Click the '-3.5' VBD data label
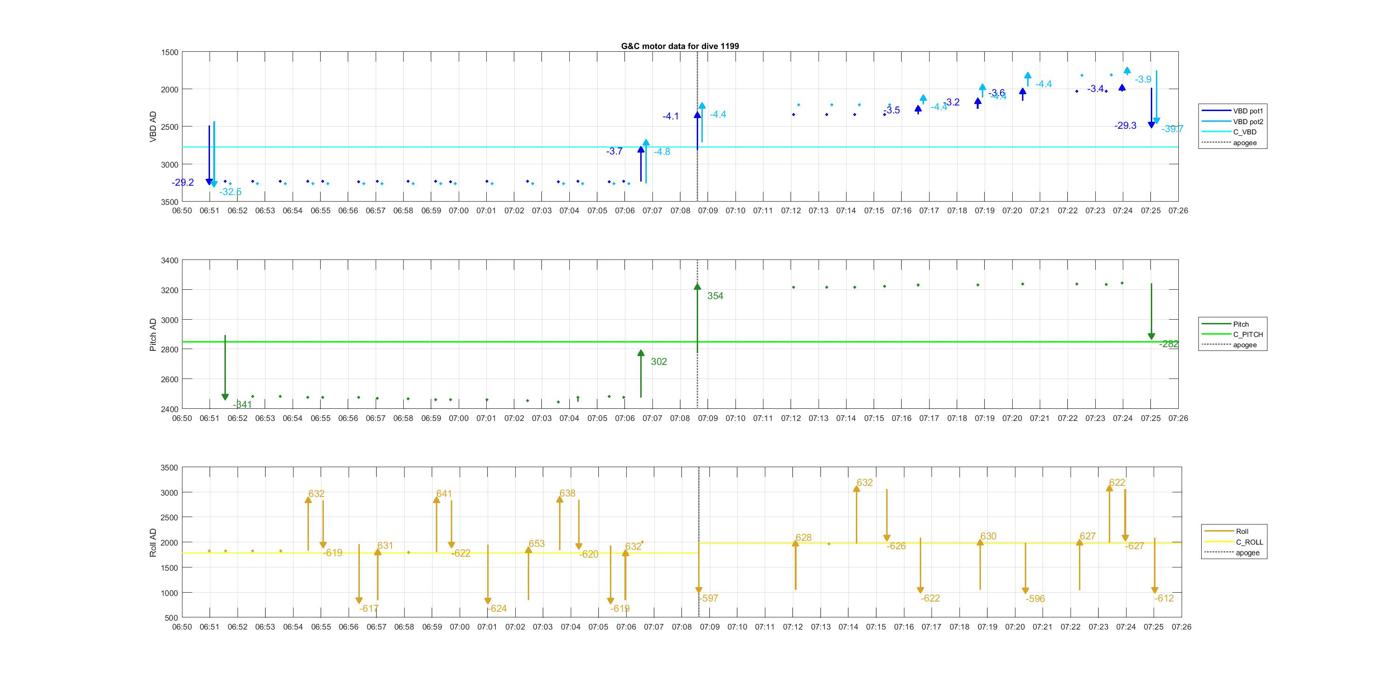The height and width of the screenshot is (693, 1400). tap(892, 110)
